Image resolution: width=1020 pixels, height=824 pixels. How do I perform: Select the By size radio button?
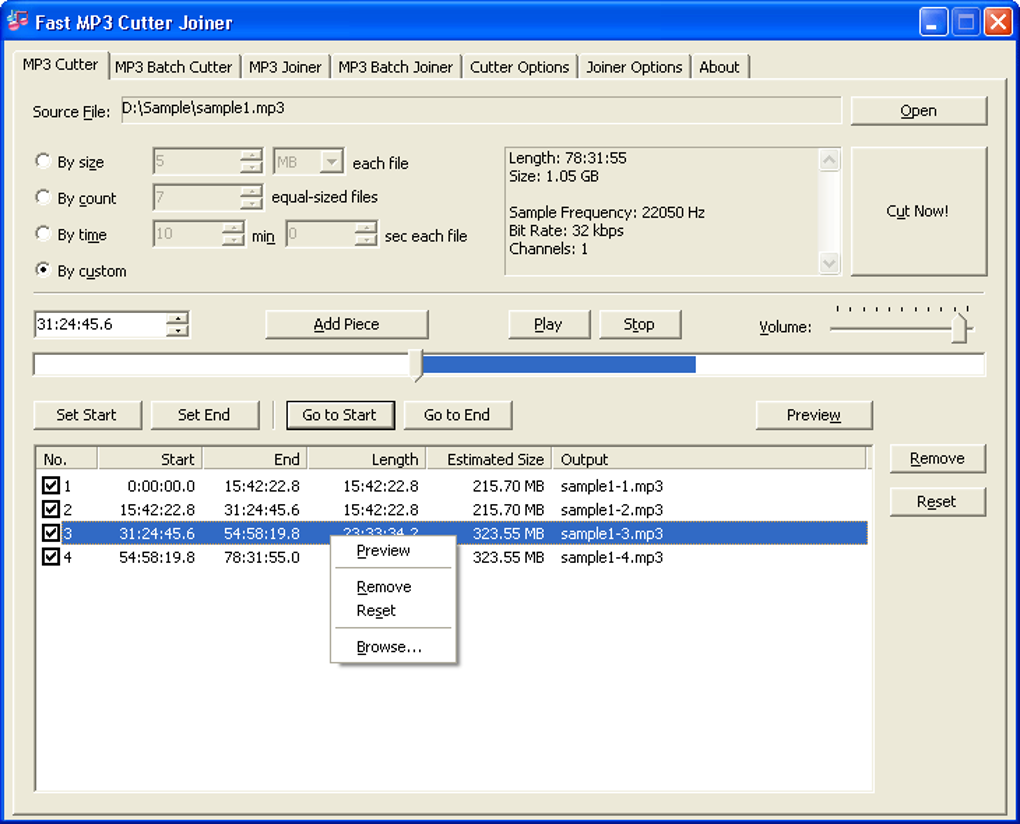(43, 161)
